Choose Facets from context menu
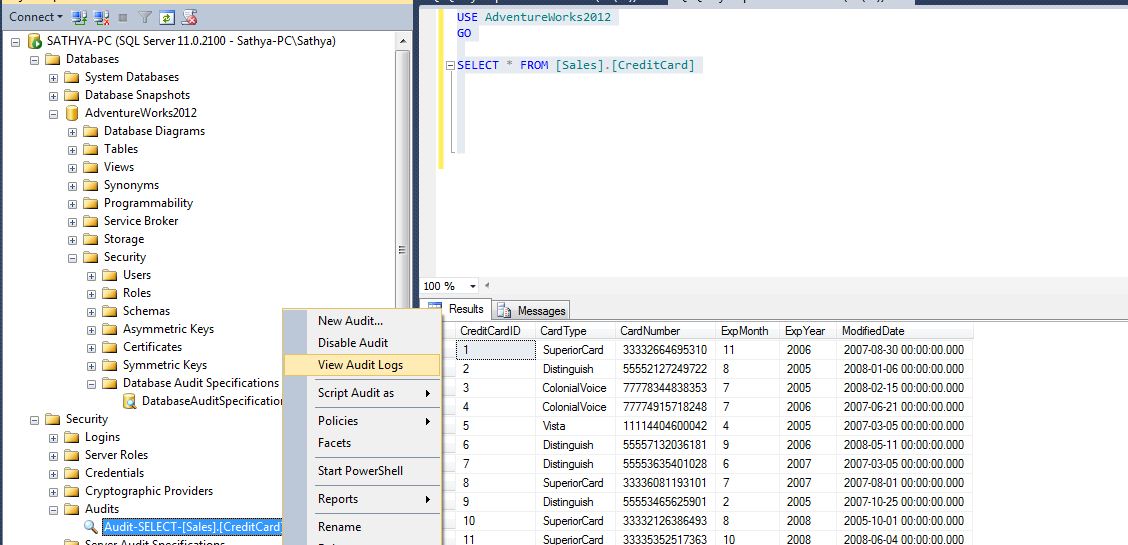1128x545 pixels. click(x=362, y=443)
